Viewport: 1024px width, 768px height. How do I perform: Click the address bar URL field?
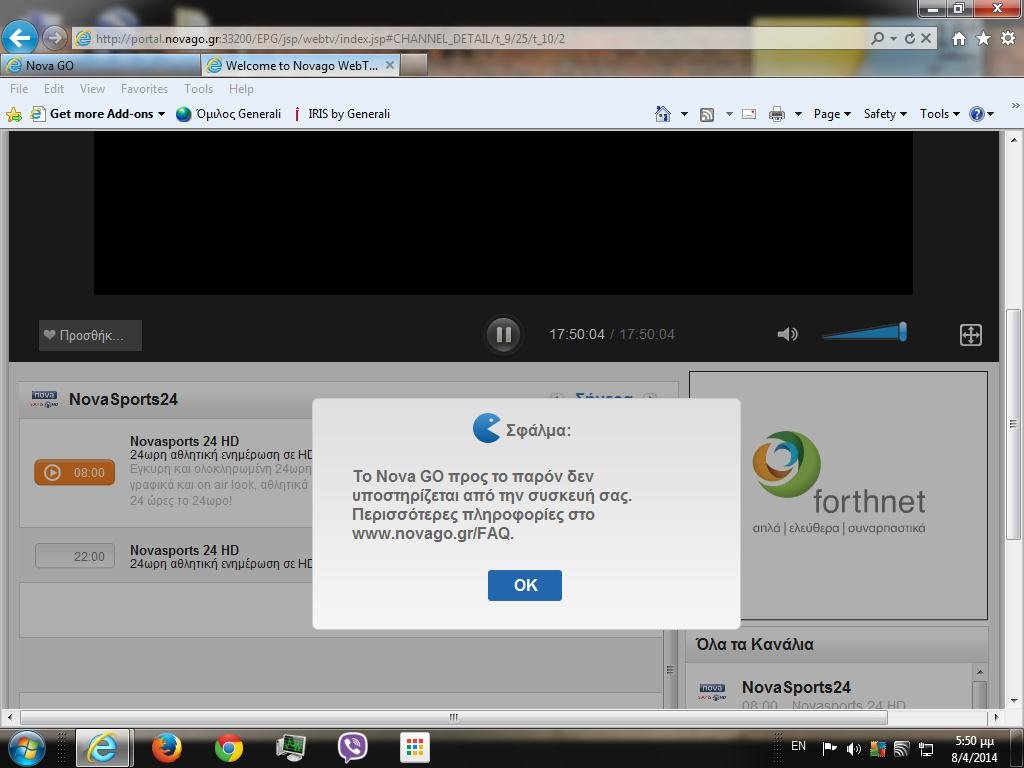[x=470, y=38]
